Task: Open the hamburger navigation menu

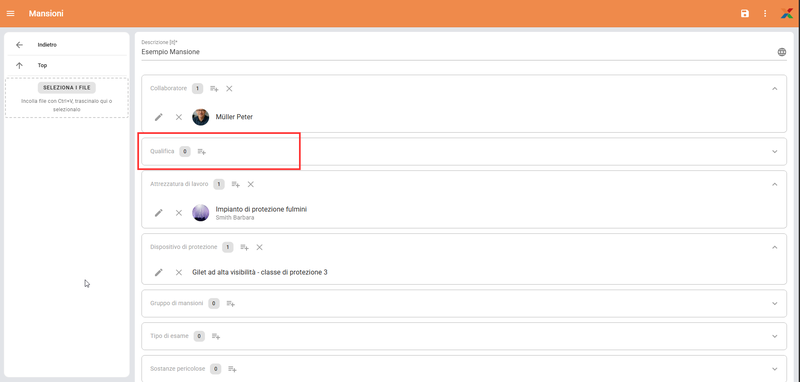Action: click(x=10, y=14)
